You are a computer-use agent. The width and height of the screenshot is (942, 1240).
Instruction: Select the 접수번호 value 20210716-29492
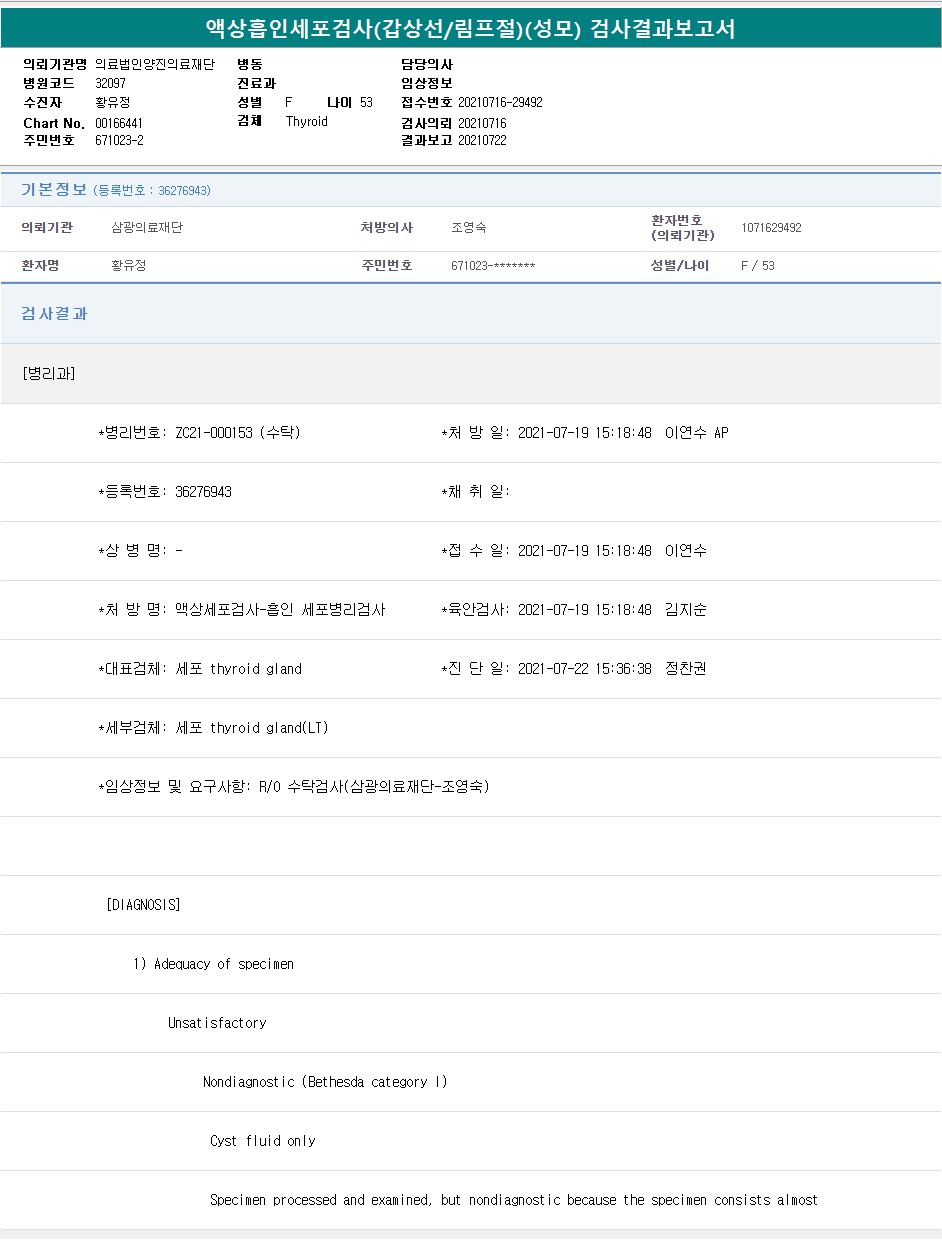click(500, 103)
